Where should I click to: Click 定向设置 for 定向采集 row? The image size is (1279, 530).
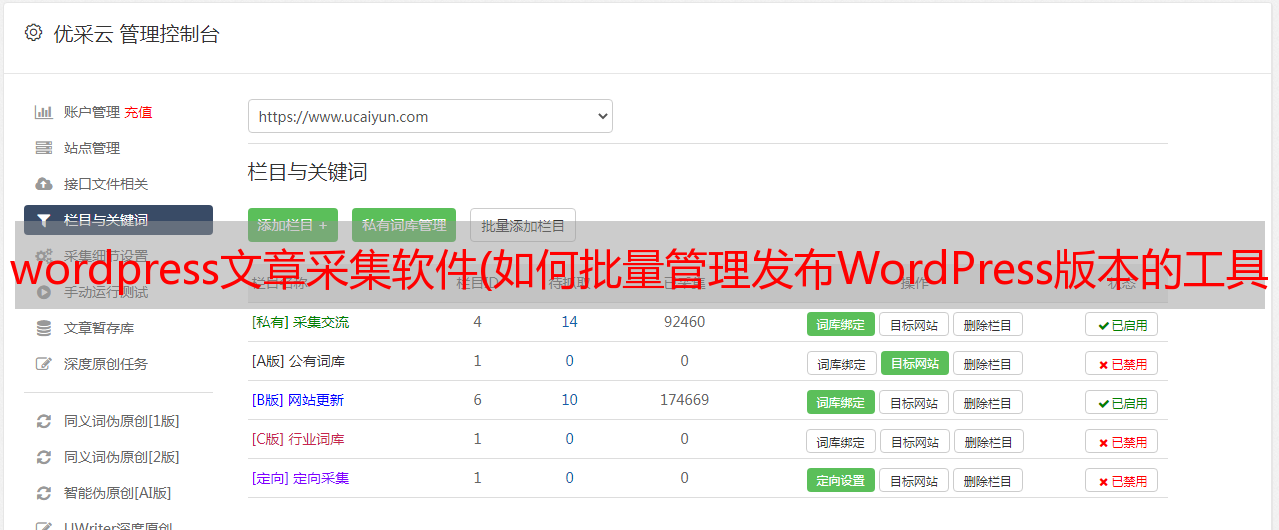coord(841,480)
